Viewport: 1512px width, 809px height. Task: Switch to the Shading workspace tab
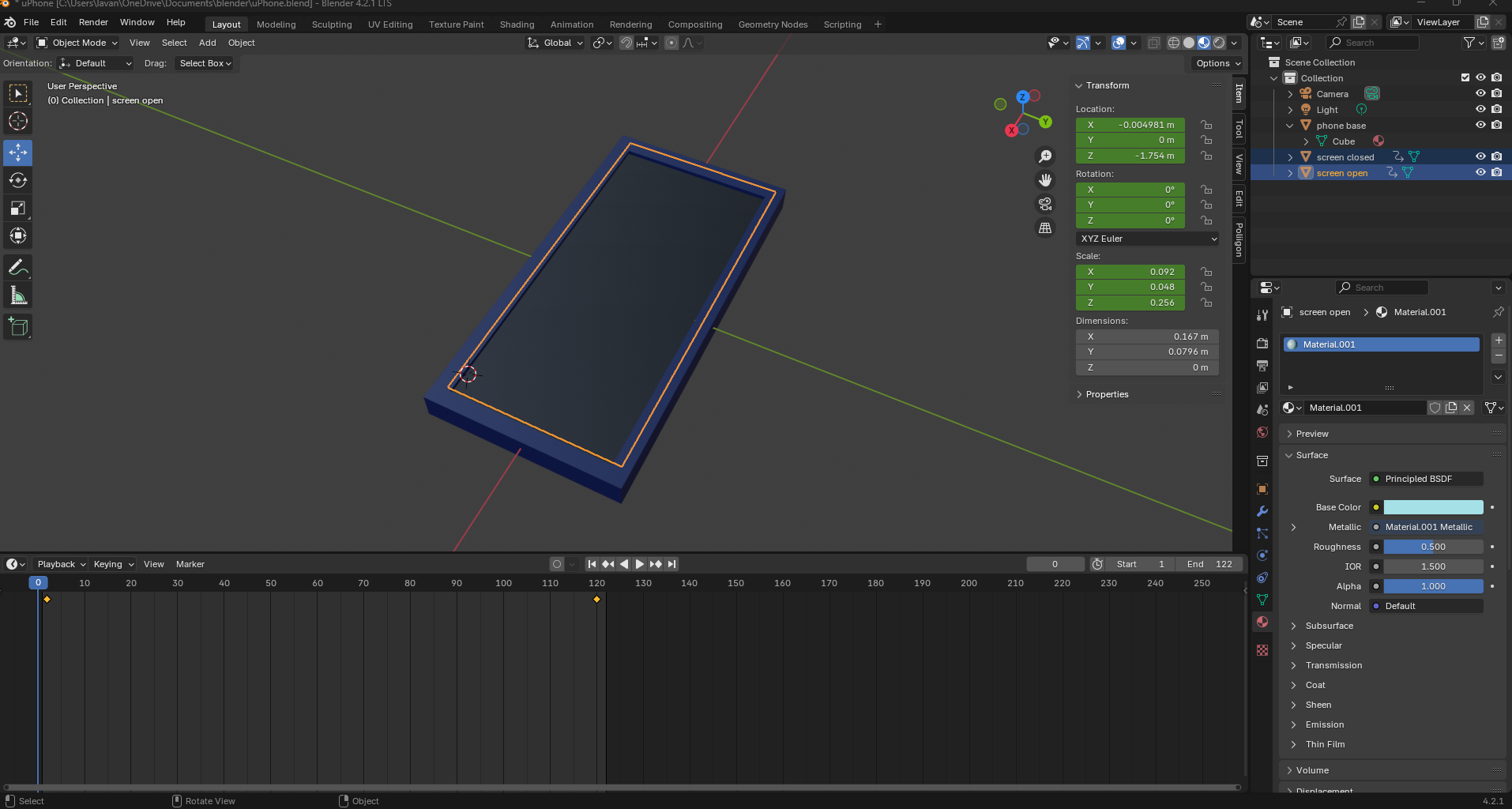(x=517, y=24)
